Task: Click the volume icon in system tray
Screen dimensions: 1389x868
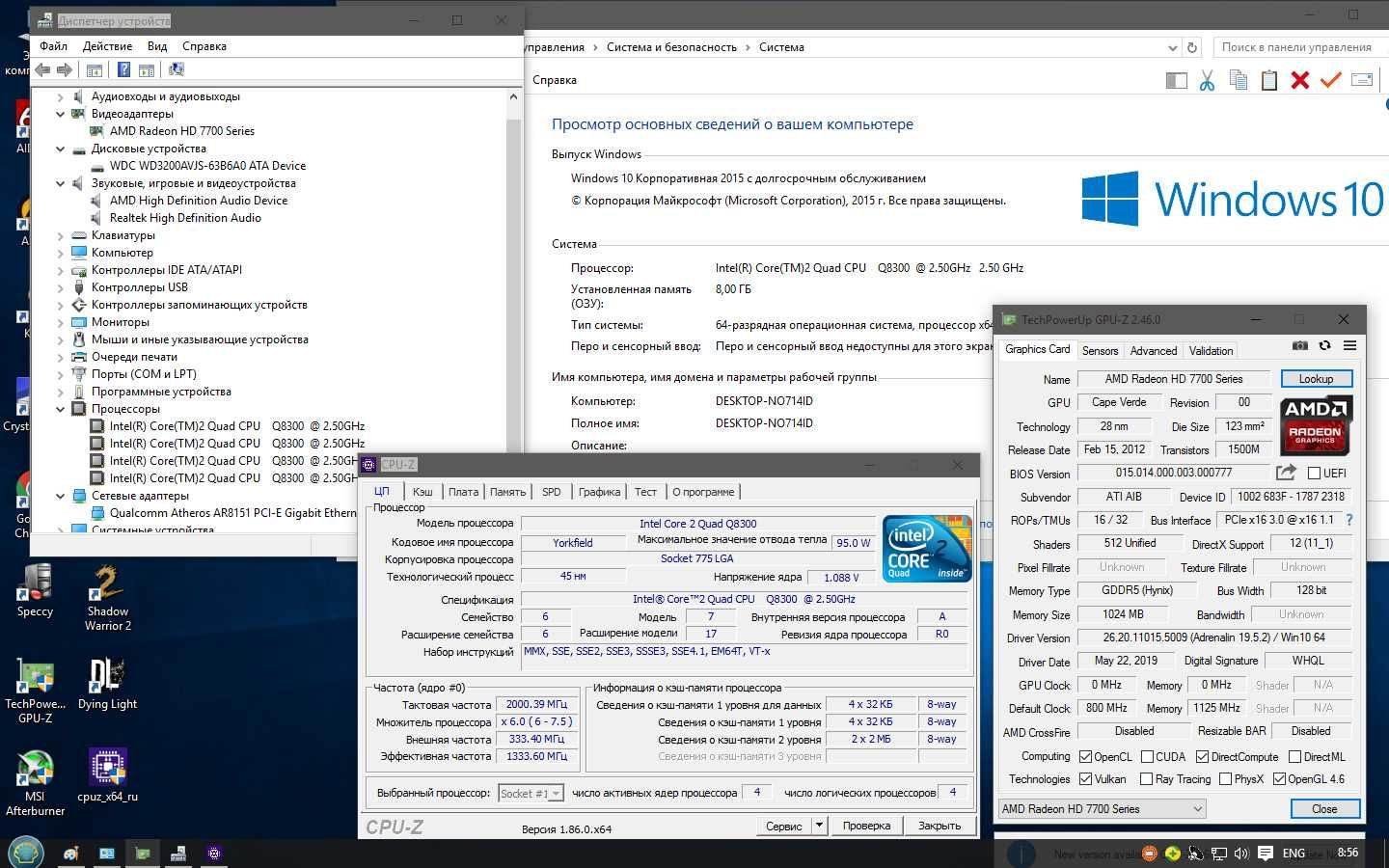Action: point(1241,854)
